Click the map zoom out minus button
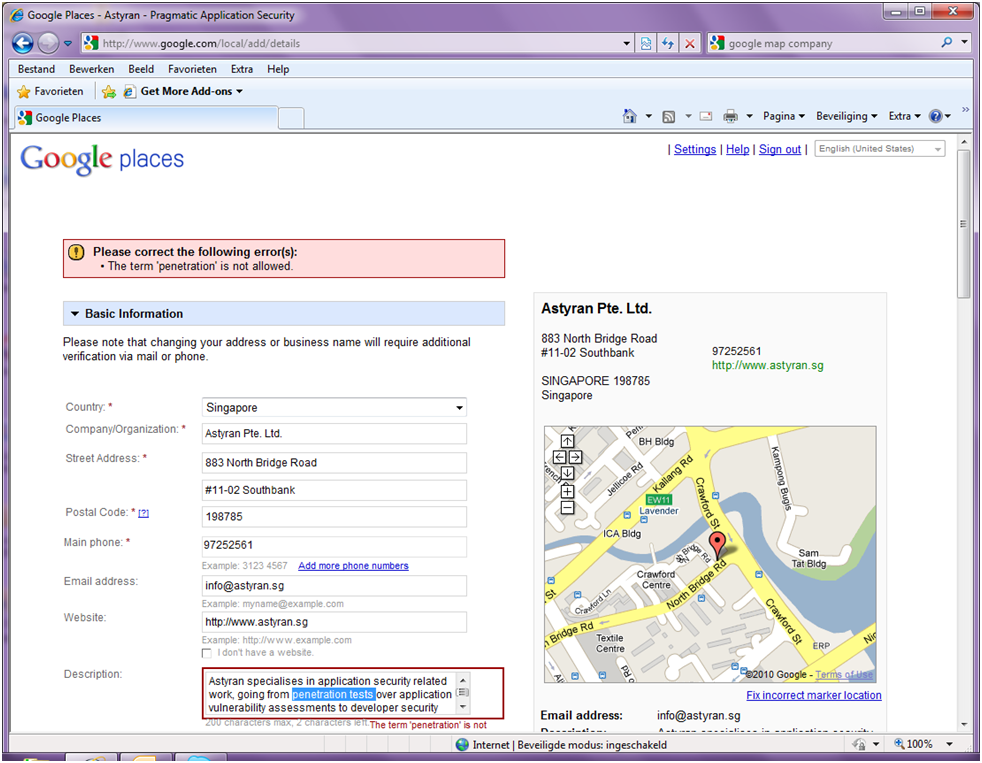This screenshot has height=763, width=982. [x=567, y=507]
